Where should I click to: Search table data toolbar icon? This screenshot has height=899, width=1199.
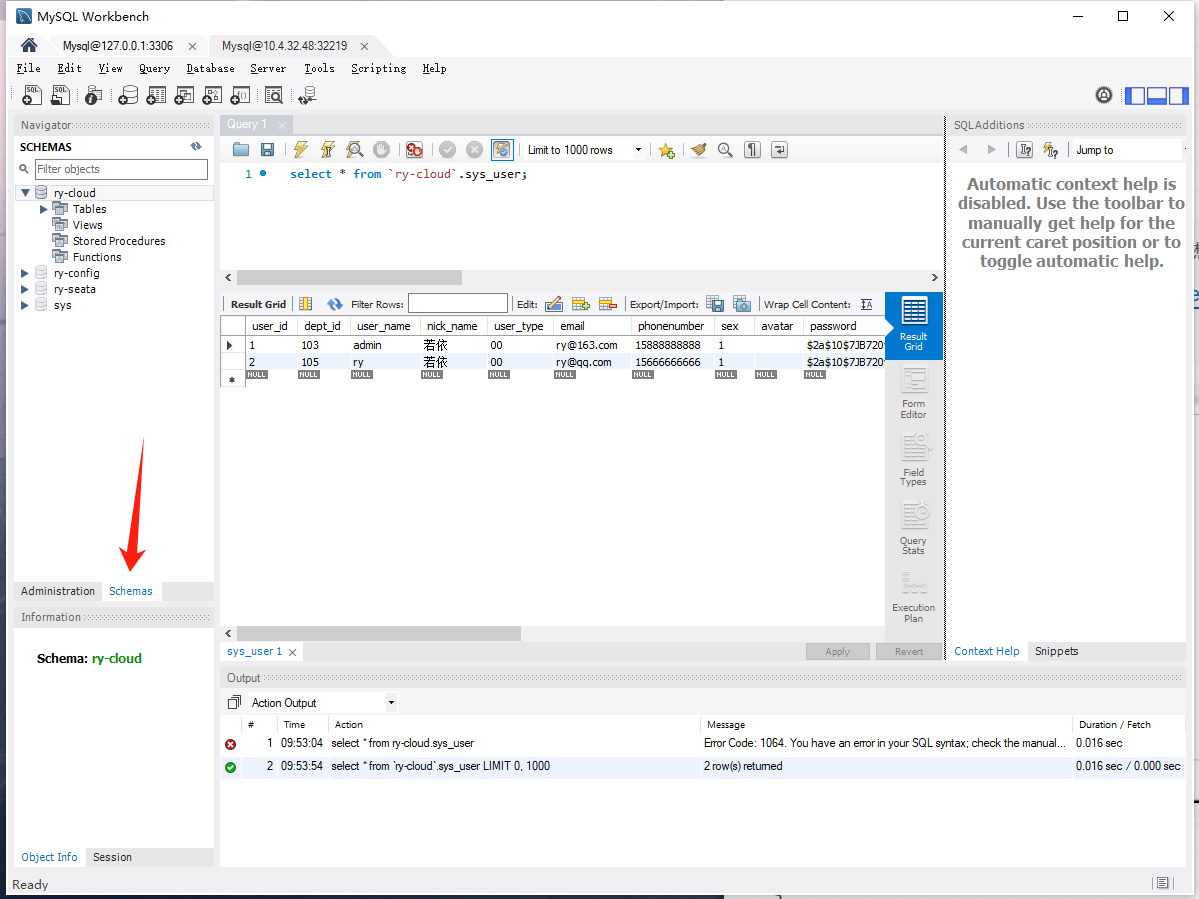274,95
